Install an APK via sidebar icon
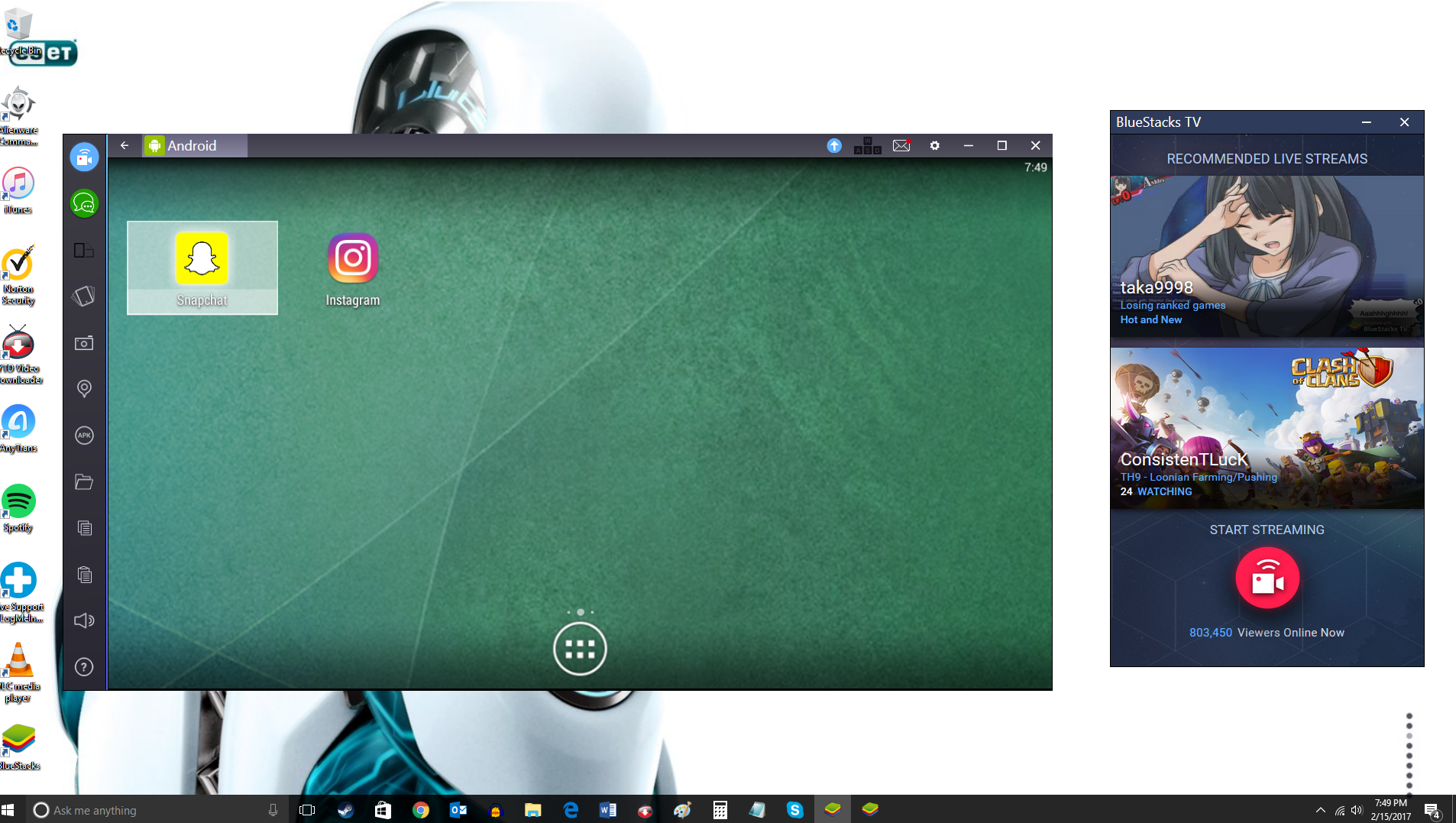 pos(84,436)
